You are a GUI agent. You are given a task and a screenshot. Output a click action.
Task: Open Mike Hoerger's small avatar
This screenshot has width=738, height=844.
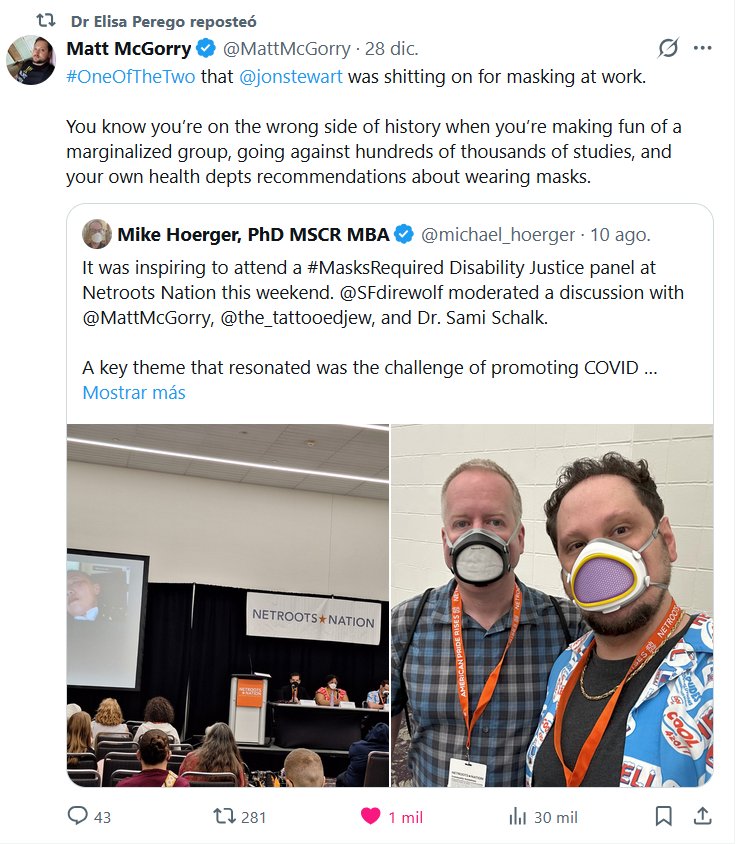tap(97, 234)
